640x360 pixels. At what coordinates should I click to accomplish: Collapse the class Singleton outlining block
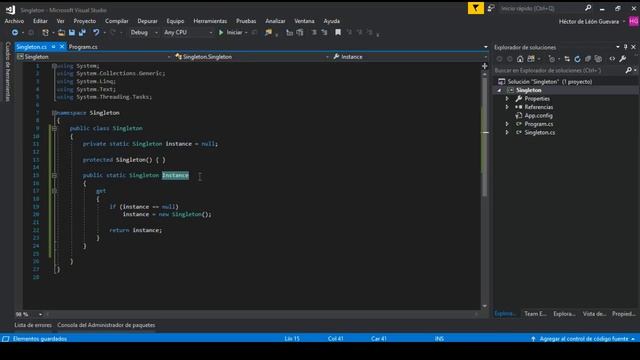[54, 128]
